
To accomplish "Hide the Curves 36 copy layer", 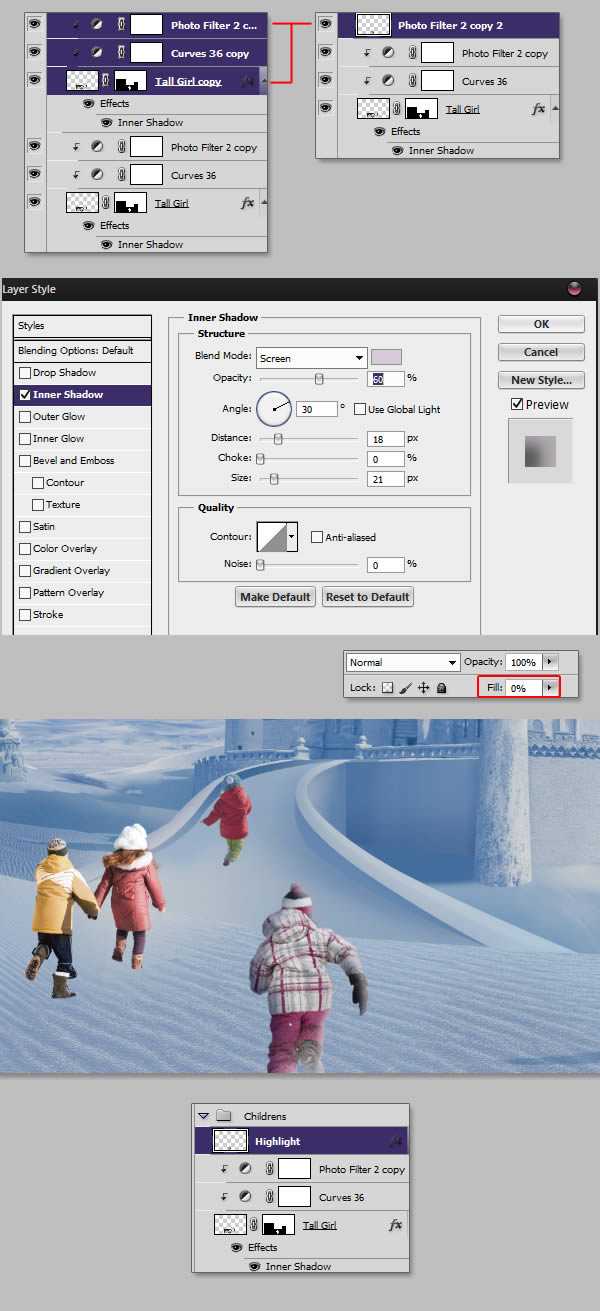I will [x=35, y=52].
